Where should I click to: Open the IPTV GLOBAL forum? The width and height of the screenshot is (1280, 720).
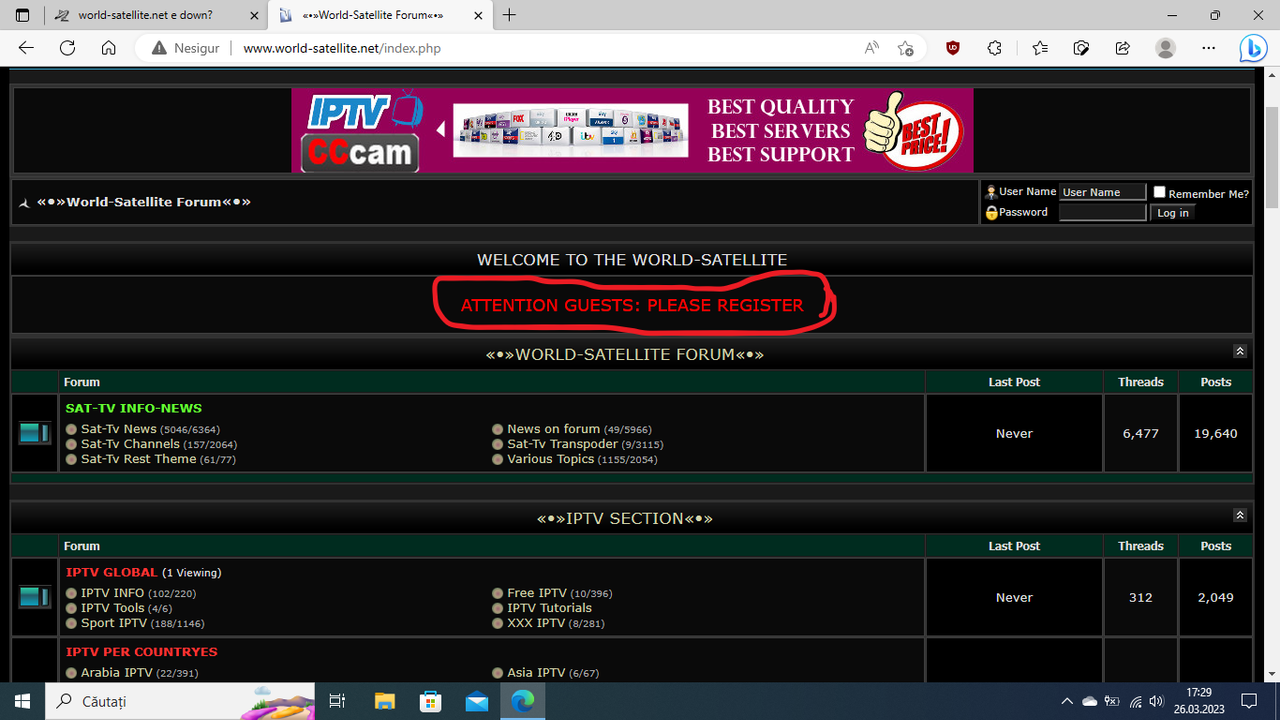click(x=112, y=572)
